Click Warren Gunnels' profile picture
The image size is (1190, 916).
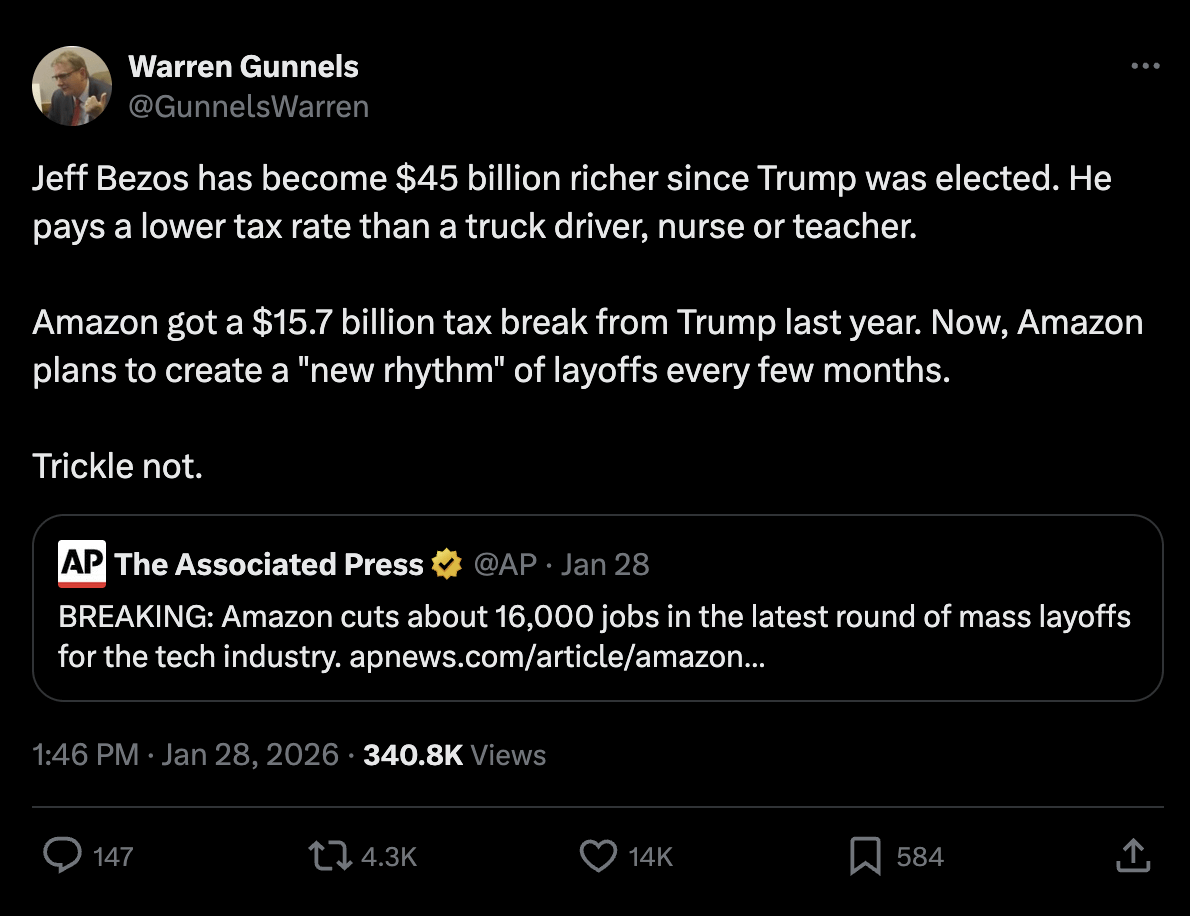point(72,86)
